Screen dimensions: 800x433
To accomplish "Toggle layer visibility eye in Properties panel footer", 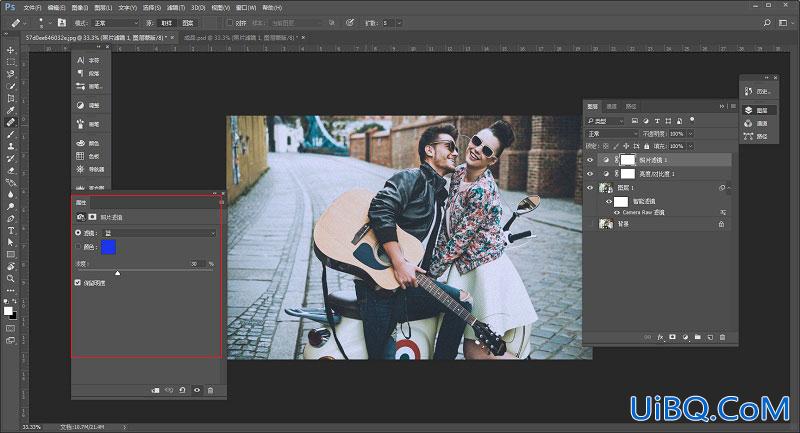I will [197, 390].
